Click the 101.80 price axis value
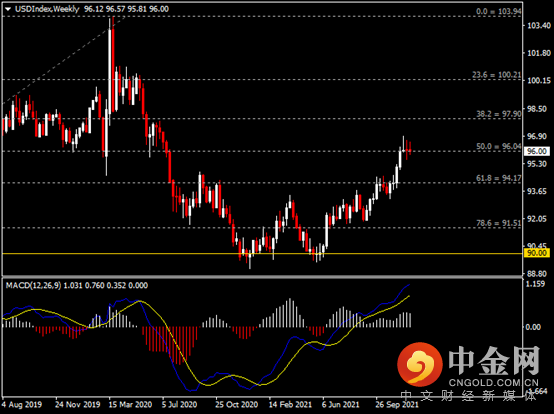This screenshot has height=414, width=554. (538, 53)
